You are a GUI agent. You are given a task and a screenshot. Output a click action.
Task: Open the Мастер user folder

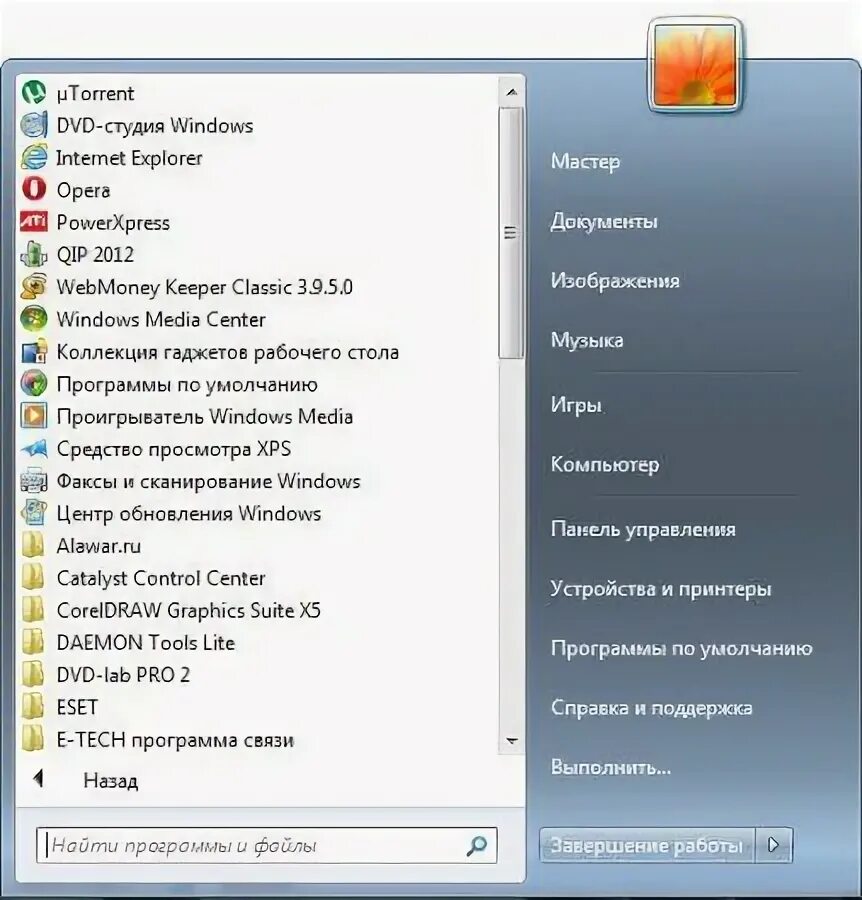(x=585, y=161)
